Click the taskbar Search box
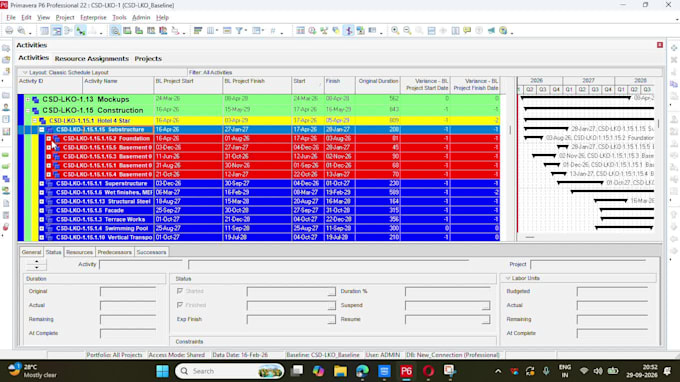Viewport: 680px width, 382px height. tap(229, 371)
